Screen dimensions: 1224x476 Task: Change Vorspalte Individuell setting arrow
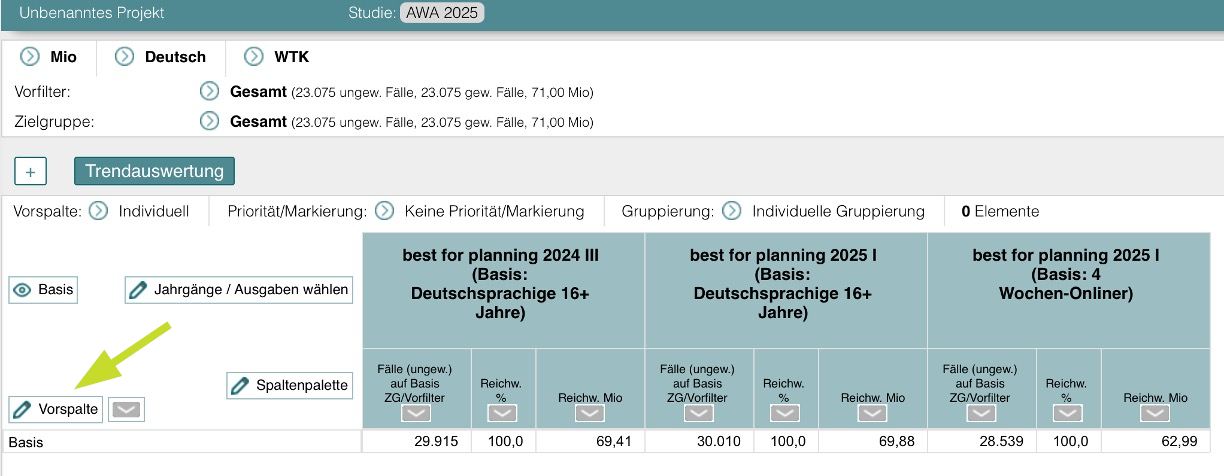tap(98, 211)
